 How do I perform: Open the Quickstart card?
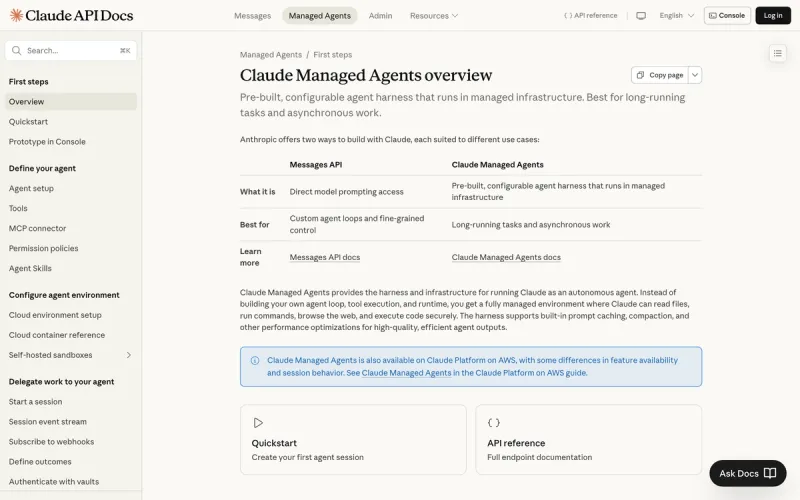[353, 439]
